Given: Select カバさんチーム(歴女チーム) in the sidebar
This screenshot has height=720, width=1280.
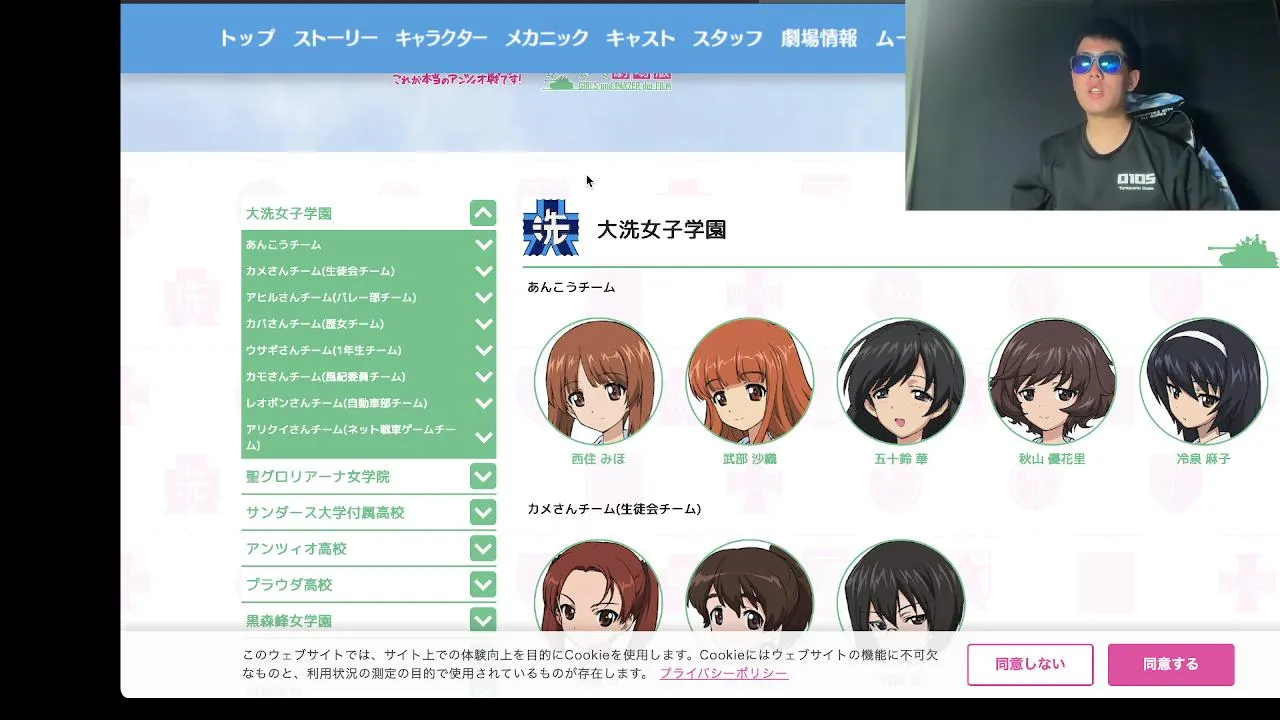Looking at the screenshot, I should (315, 324).
